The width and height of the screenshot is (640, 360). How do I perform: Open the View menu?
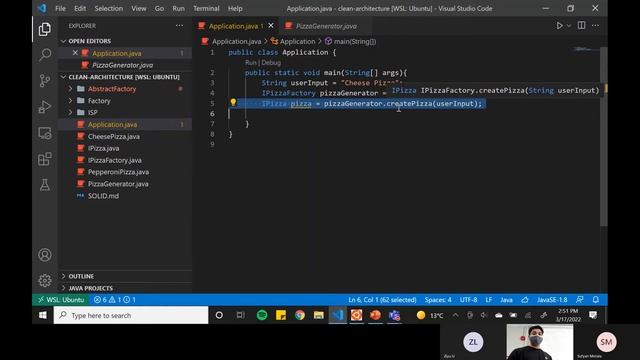[139, 8]
